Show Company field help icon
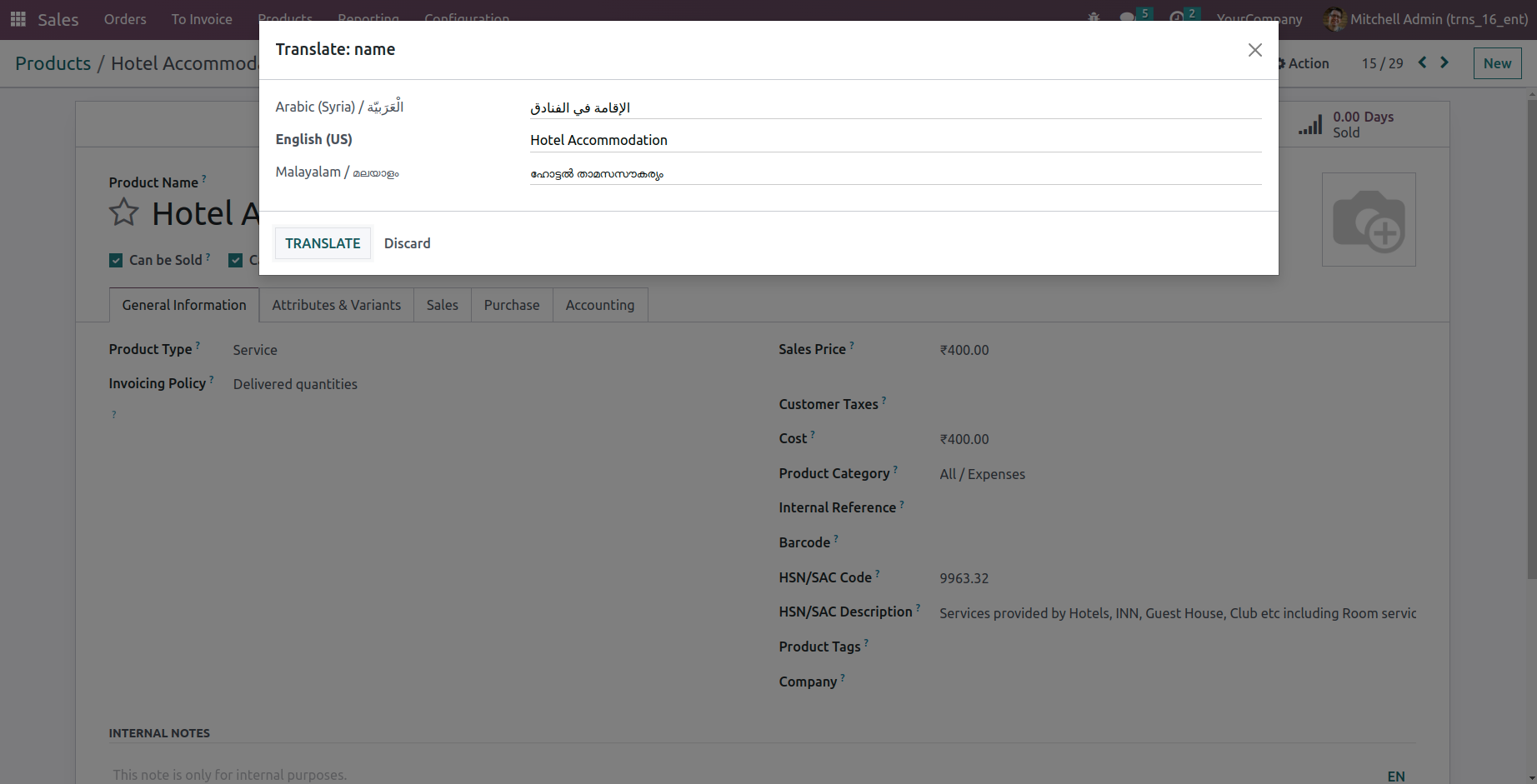The width and height of the screenshot is (1537, 784). click(x=843, y=677)
